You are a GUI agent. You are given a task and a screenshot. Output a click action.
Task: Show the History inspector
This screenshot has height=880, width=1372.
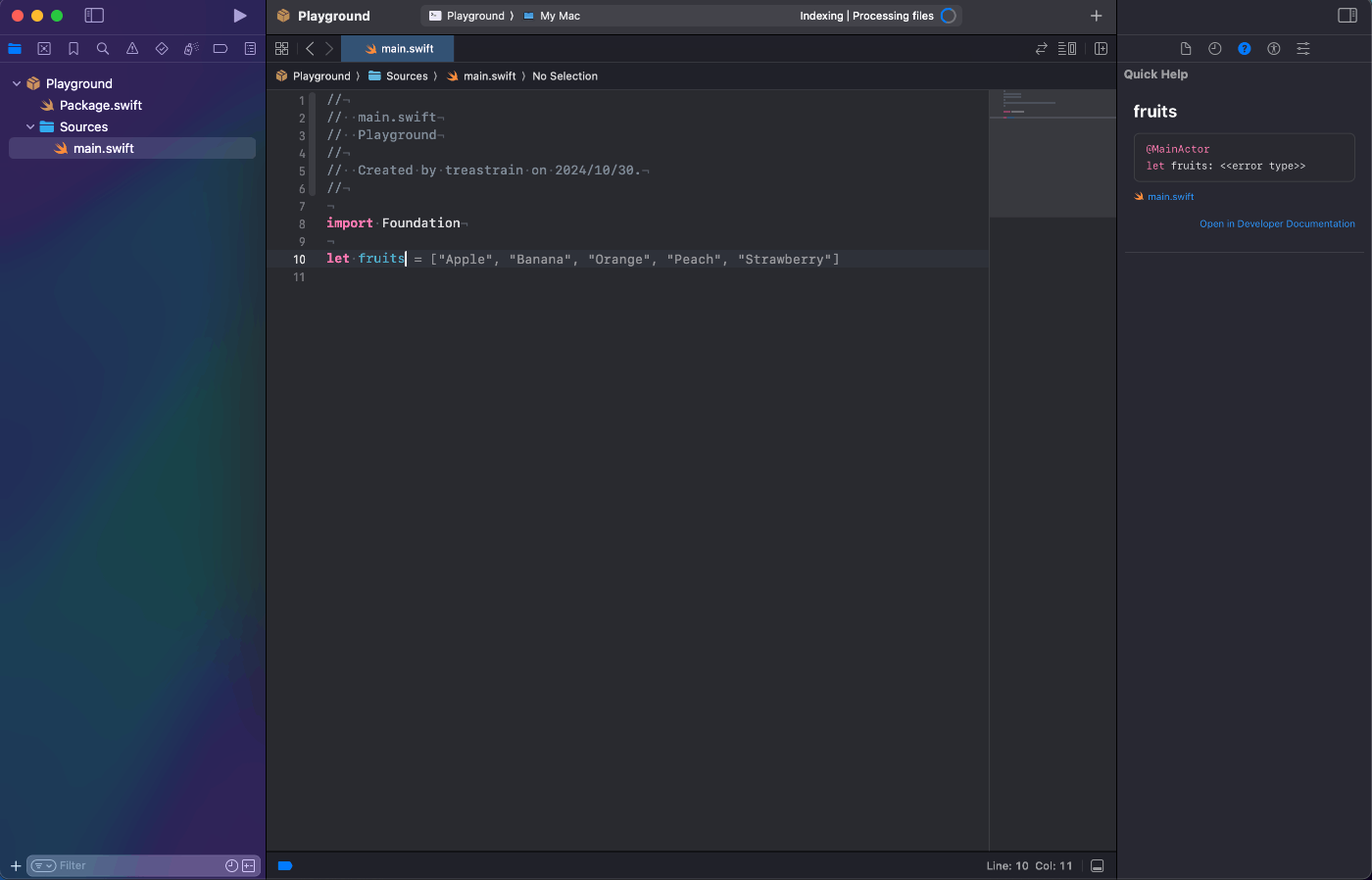tap(1215, 48)
